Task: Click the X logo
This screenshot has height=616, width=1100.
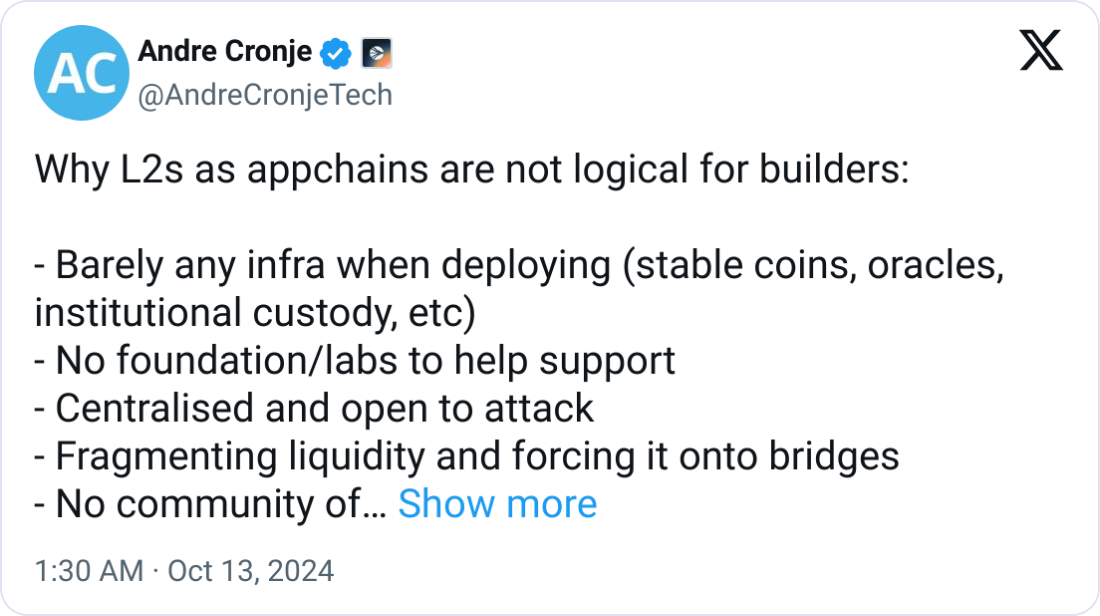Action: point(1041,50)
